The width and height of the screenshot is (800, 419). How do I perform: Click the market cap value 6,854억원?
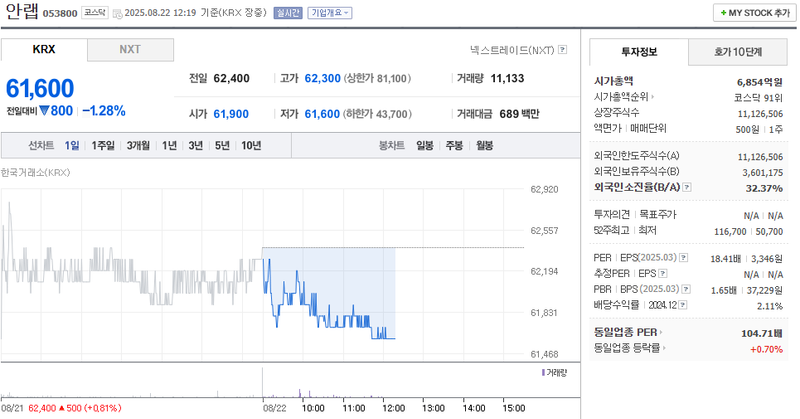point(760,82)
